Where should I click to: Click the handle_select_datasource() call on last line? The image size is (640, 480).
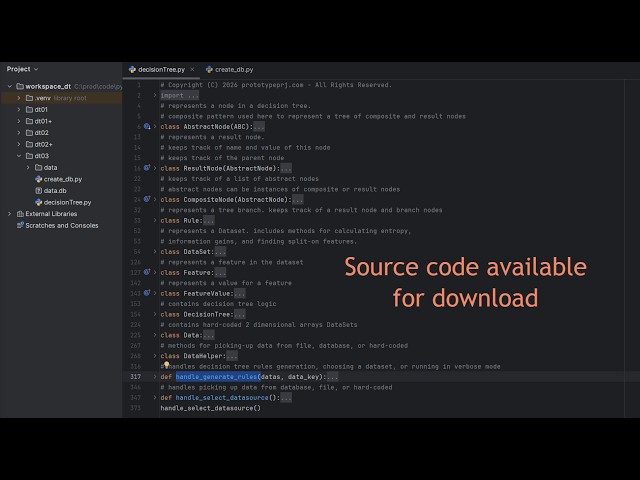pos(211,408)
